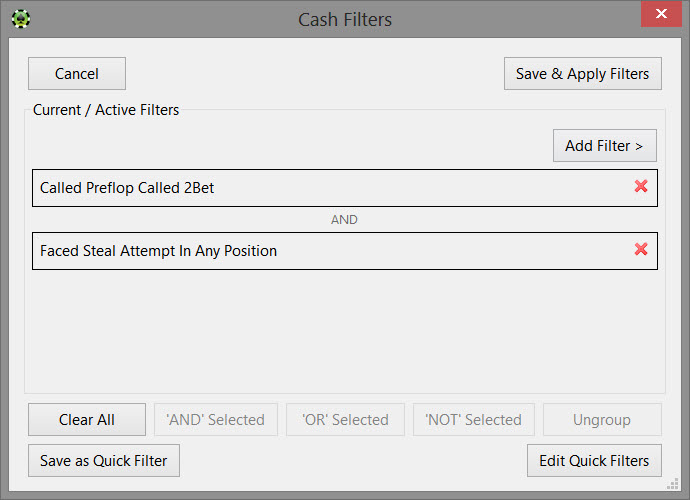Viewport: 690px width, 500px height.
Task: Click the Current / Active Filters group label
Action: (x=106, y=110)
